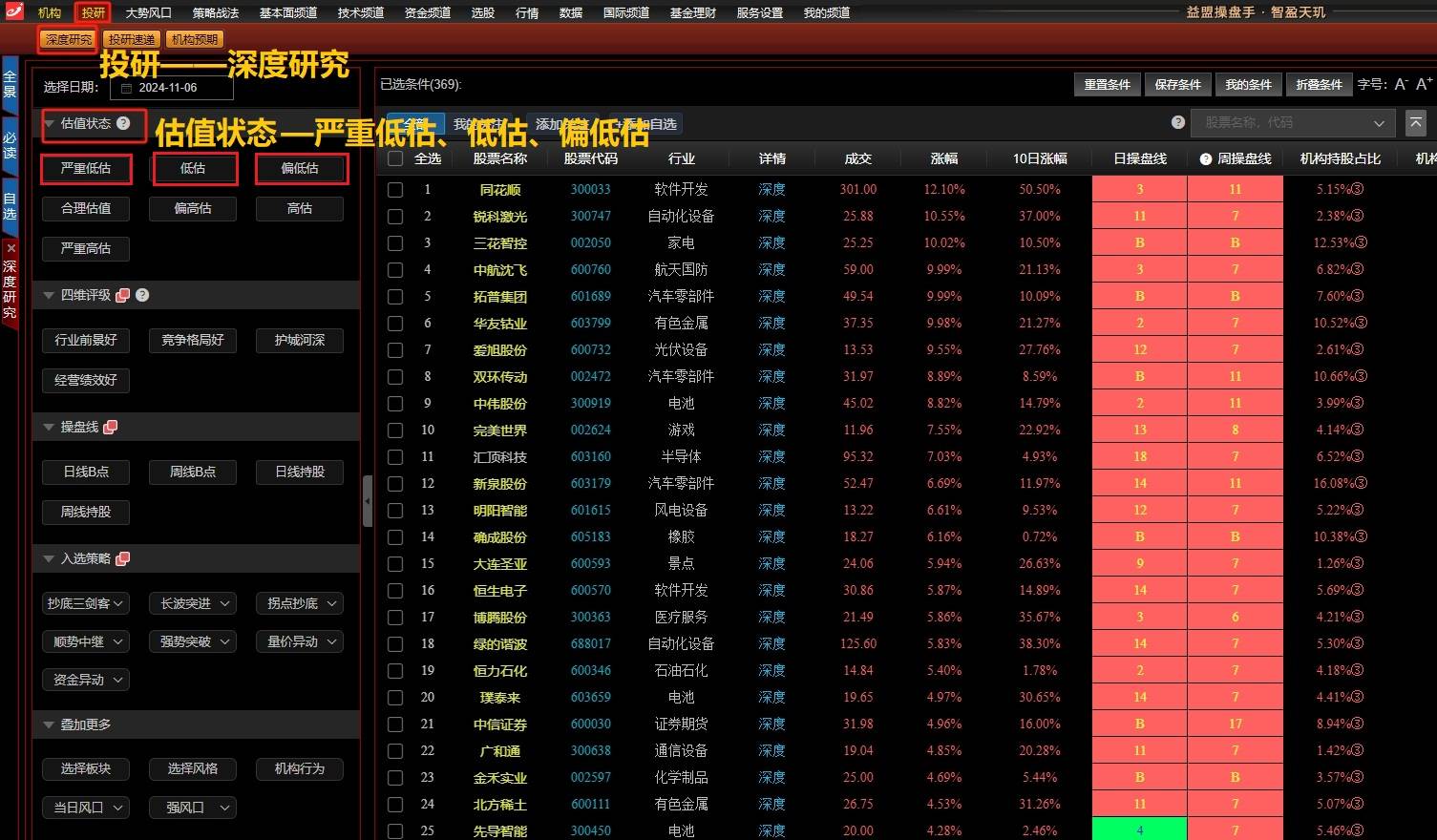Tick checkbox for 完美世界 row

coord(395,430)
